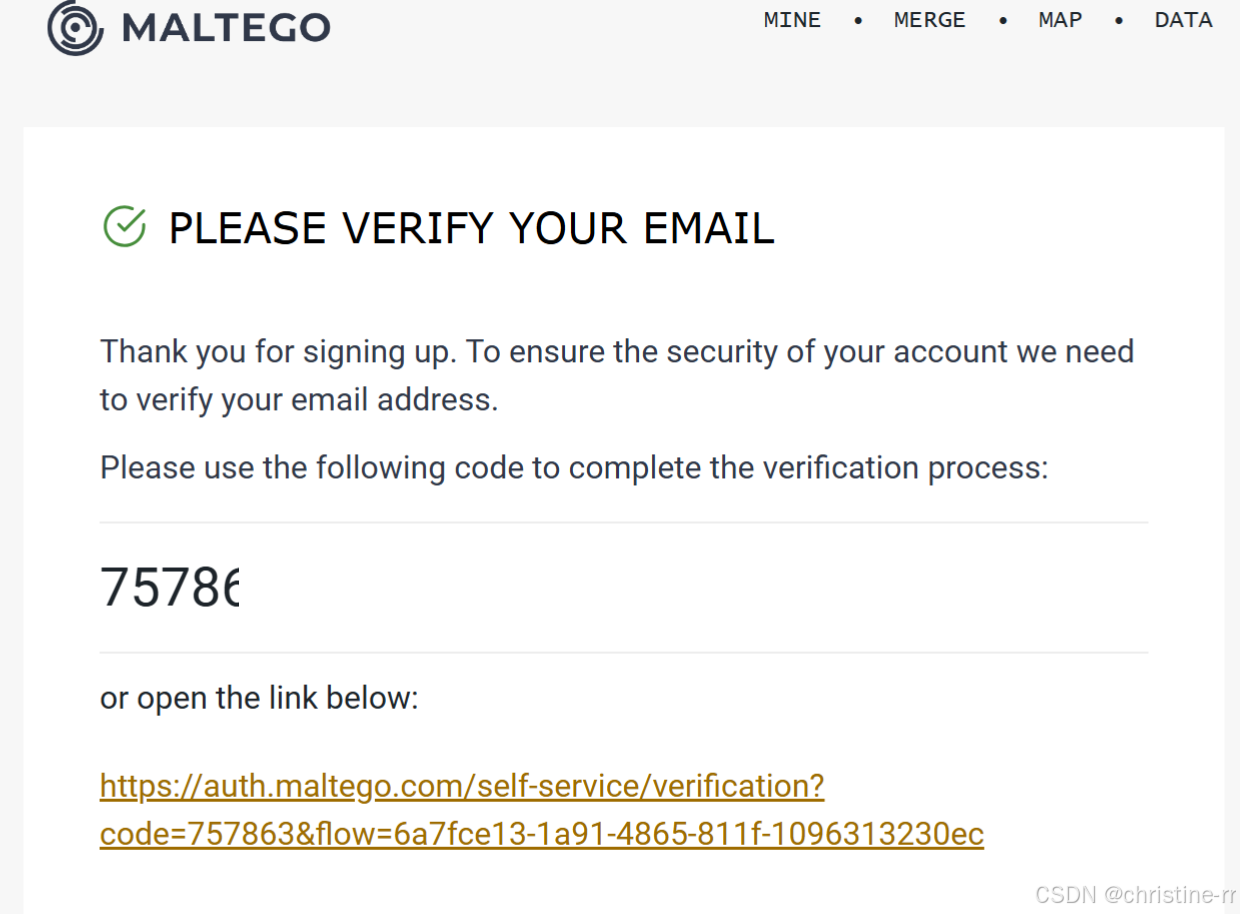Viewport: 1240px width, 914px height.
Task: Click the Maltego circular logo icon
Action: pos(75,27)
